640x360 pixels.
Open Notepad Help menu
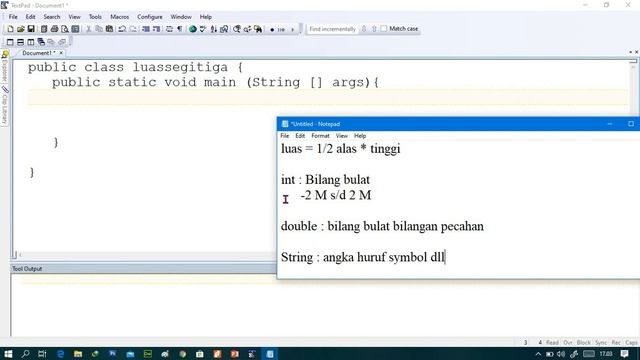click(360, 136)
